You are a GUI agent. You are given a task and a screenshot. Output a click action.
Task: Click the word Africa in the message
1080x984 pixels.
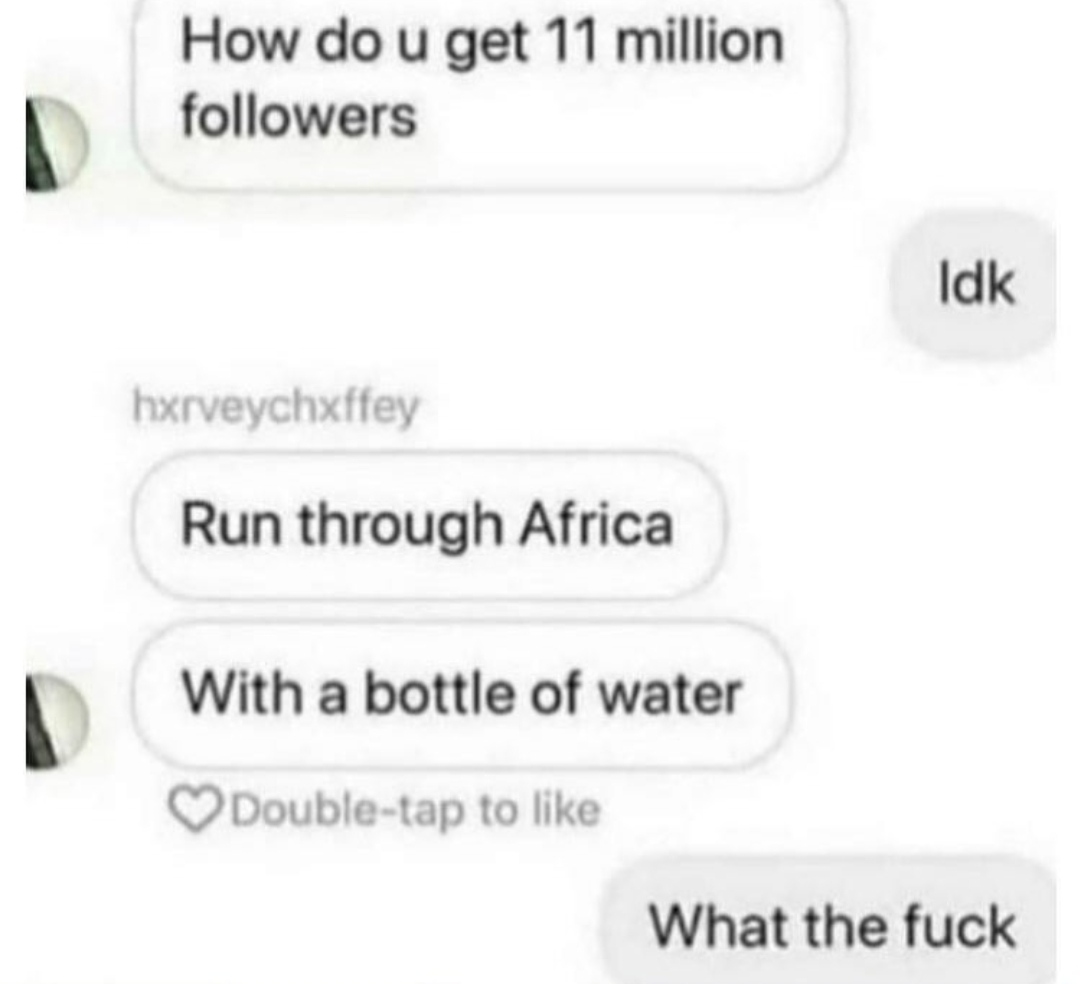[596, 523]
